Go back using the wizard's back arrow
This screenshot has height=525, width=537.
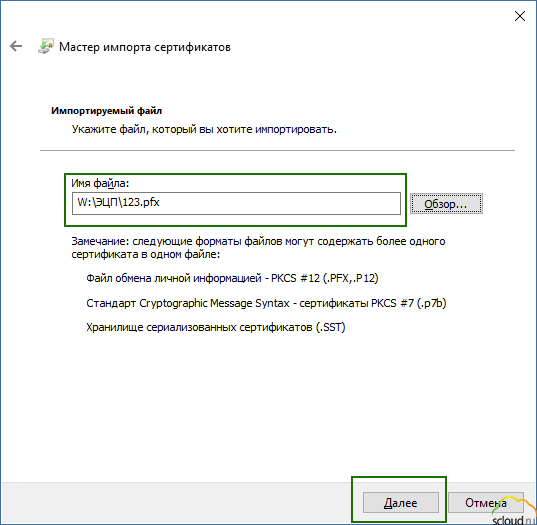[16, 46]
